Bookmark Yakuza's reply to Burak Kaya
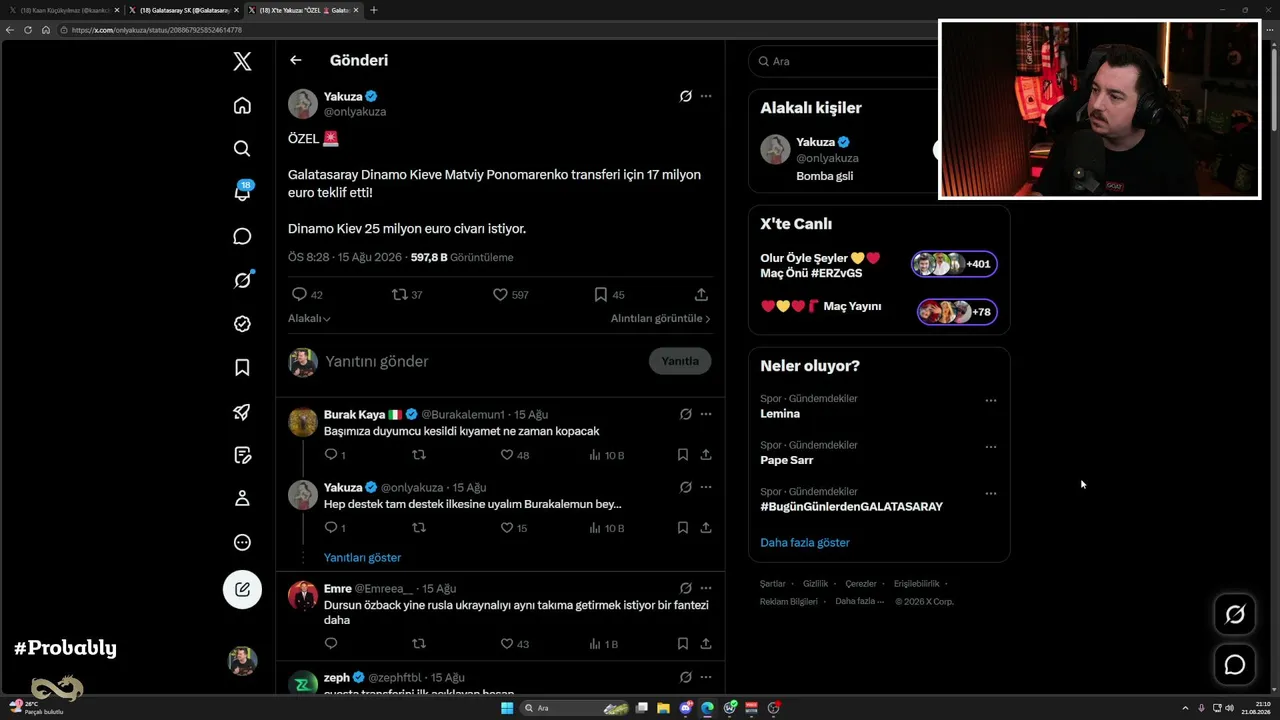The height and width of the screenshot is (720, 1280). [x=683, y=528]
